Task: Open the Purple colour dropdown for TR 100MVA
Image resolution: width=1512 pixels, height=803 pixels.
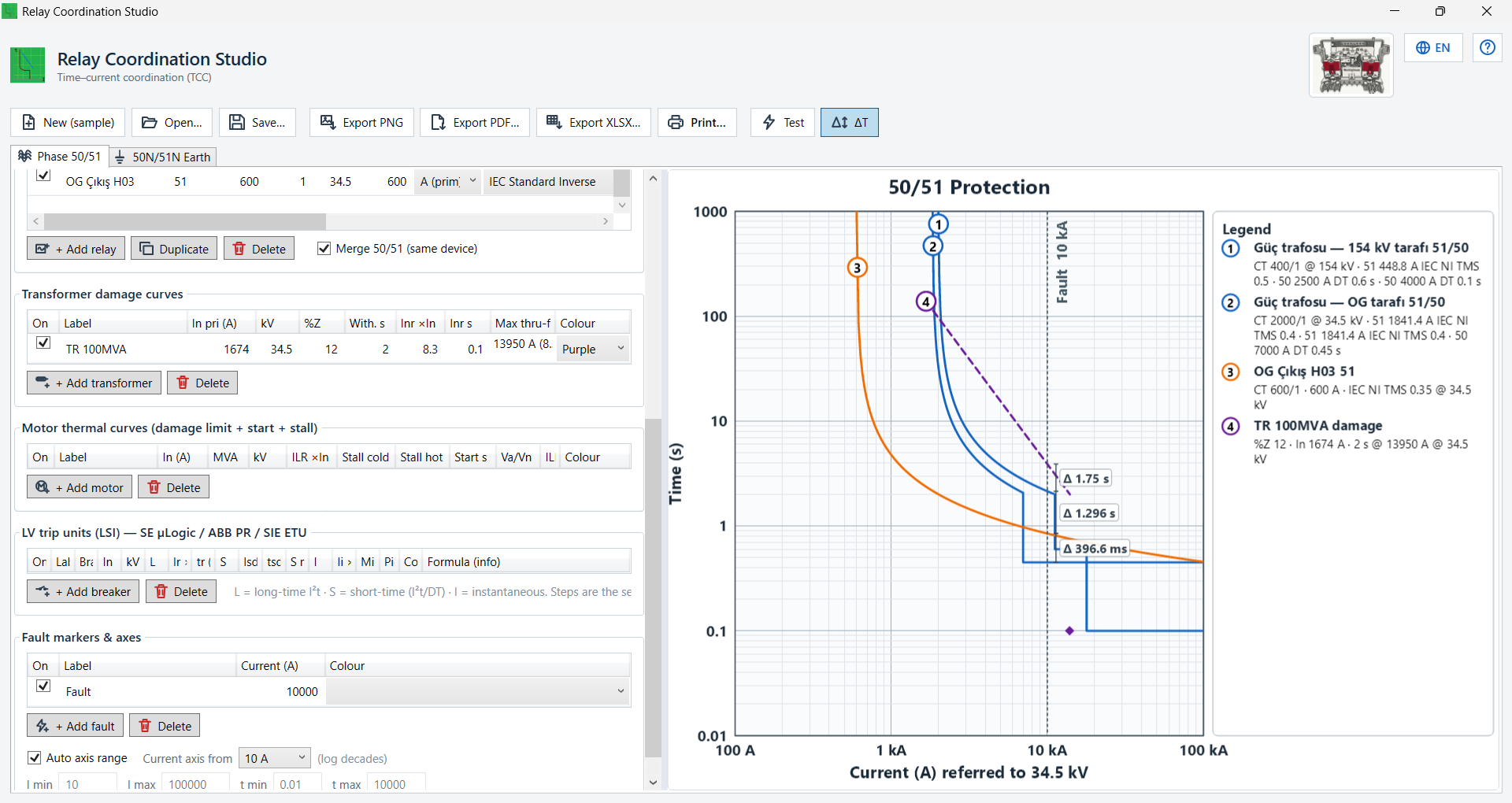Action: click(594, 349)
